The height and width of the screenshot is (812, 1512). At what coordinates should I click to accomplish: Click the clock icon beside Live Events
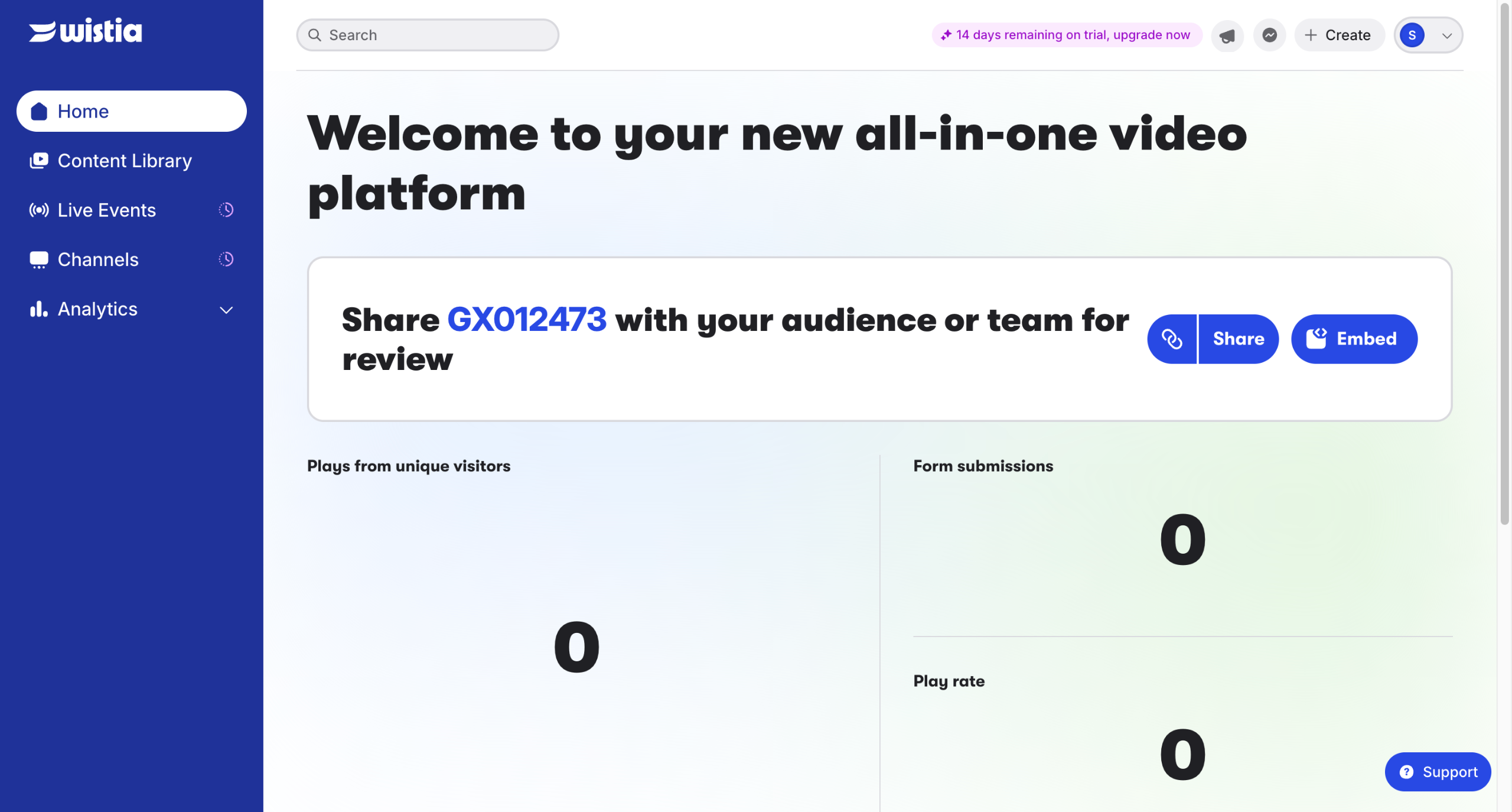click(x=226, y=210)
